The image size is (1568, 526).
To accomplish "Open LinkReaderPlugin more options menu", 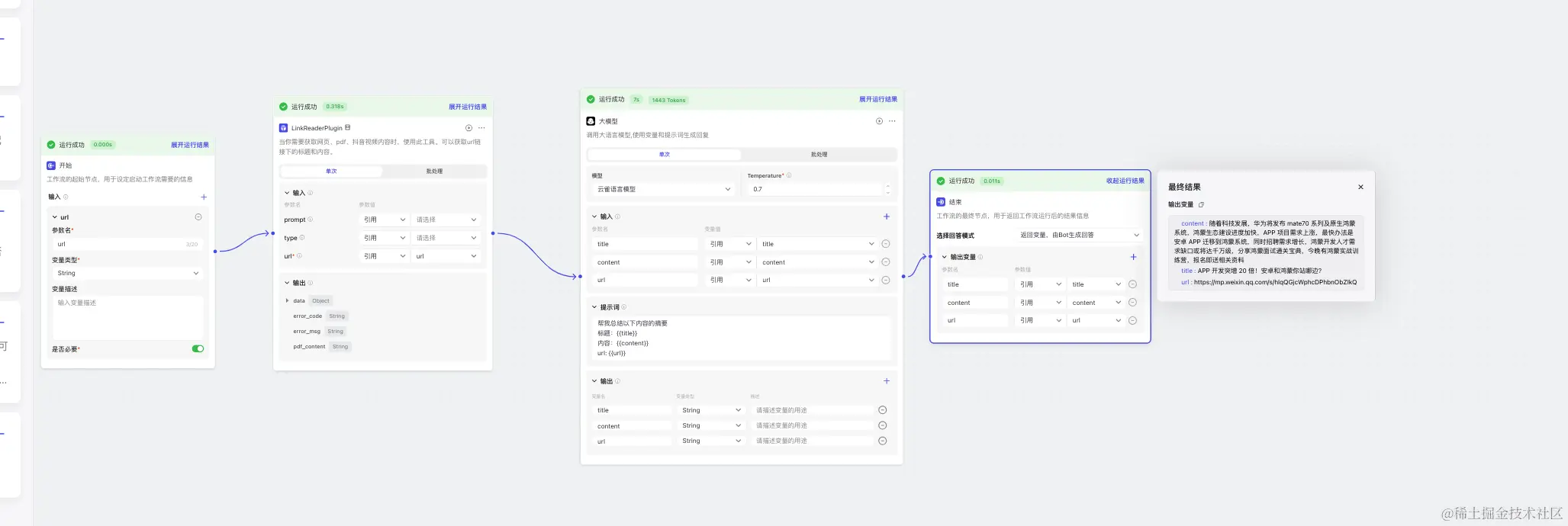I will click(x=481, y=128).
